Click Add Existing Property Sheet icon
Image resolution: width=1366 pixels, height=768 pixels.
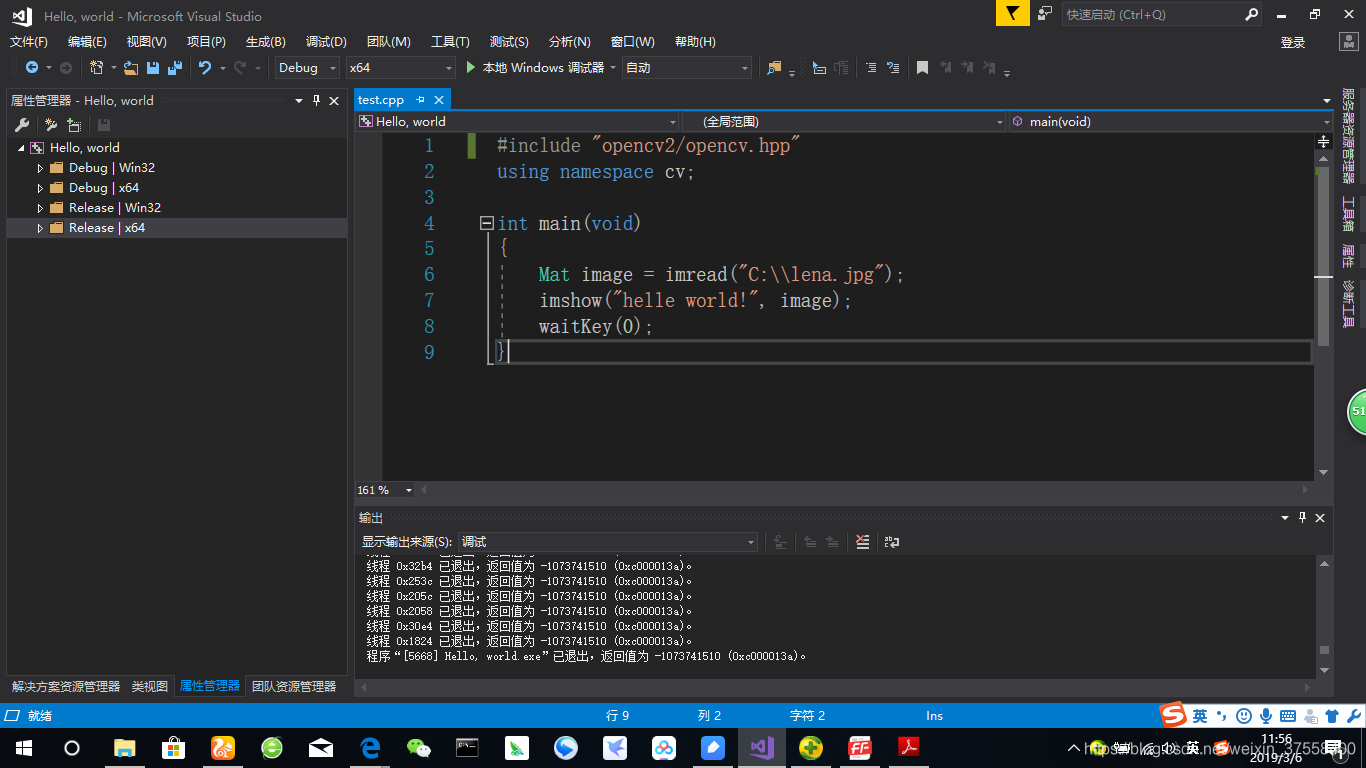pyautogui.click(x=74, y=125)
